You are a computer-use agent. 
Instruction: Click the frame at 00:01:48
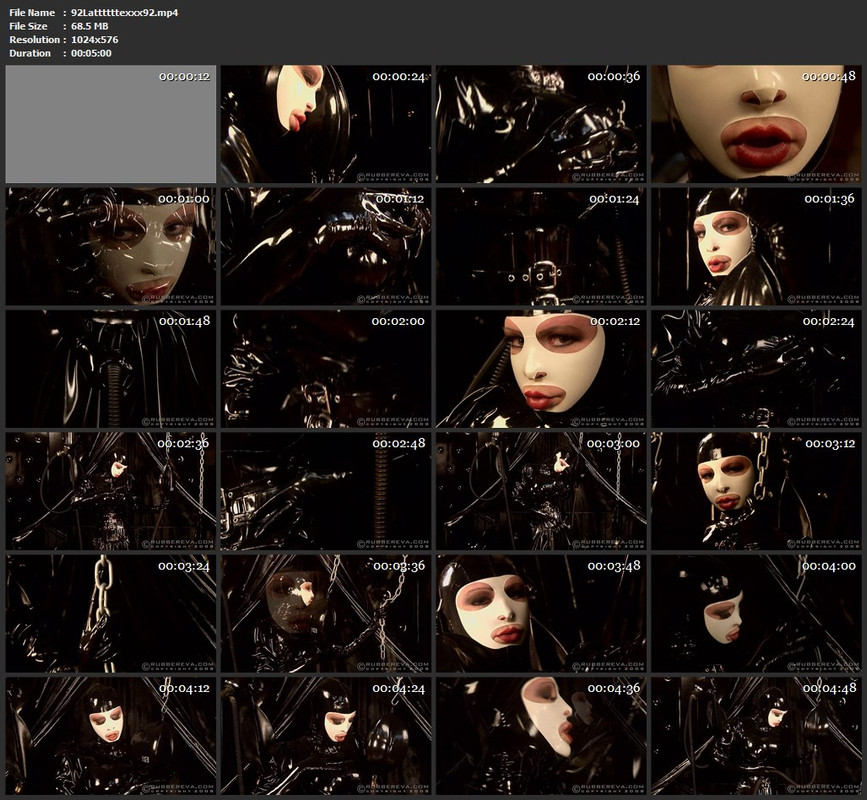(111, 369)
